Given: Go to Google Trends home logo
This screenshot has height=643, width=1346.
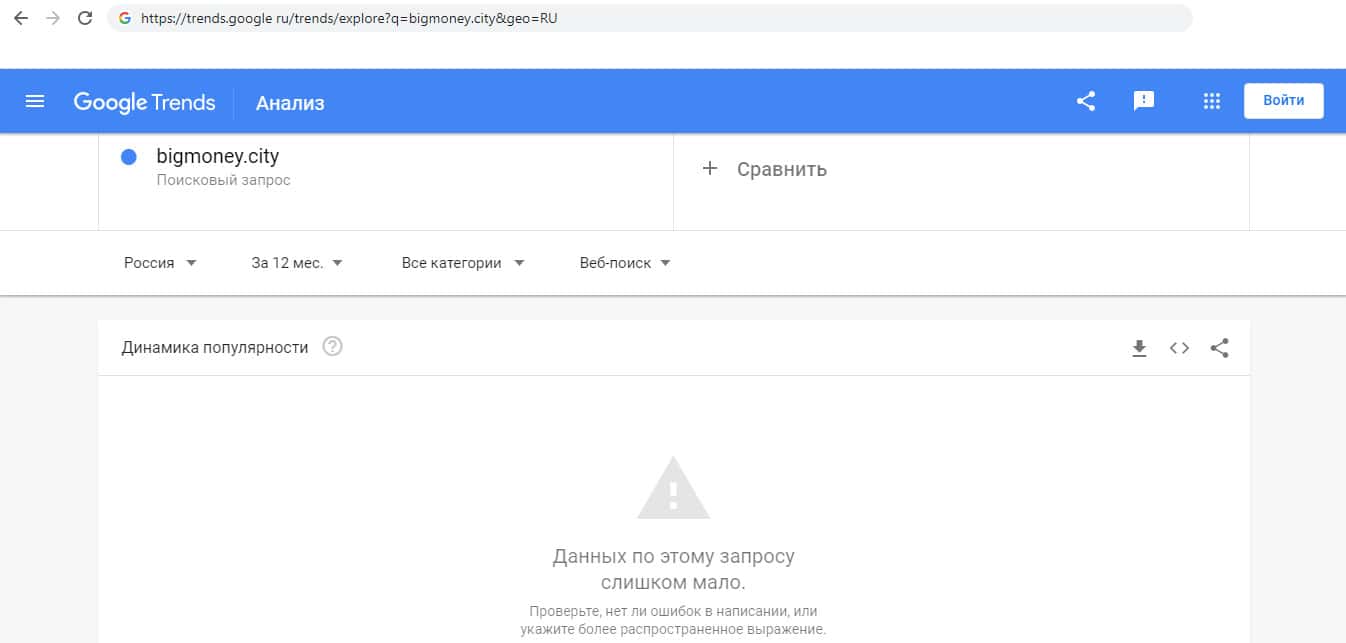Looking at the screenshot, I should point(144,102).
